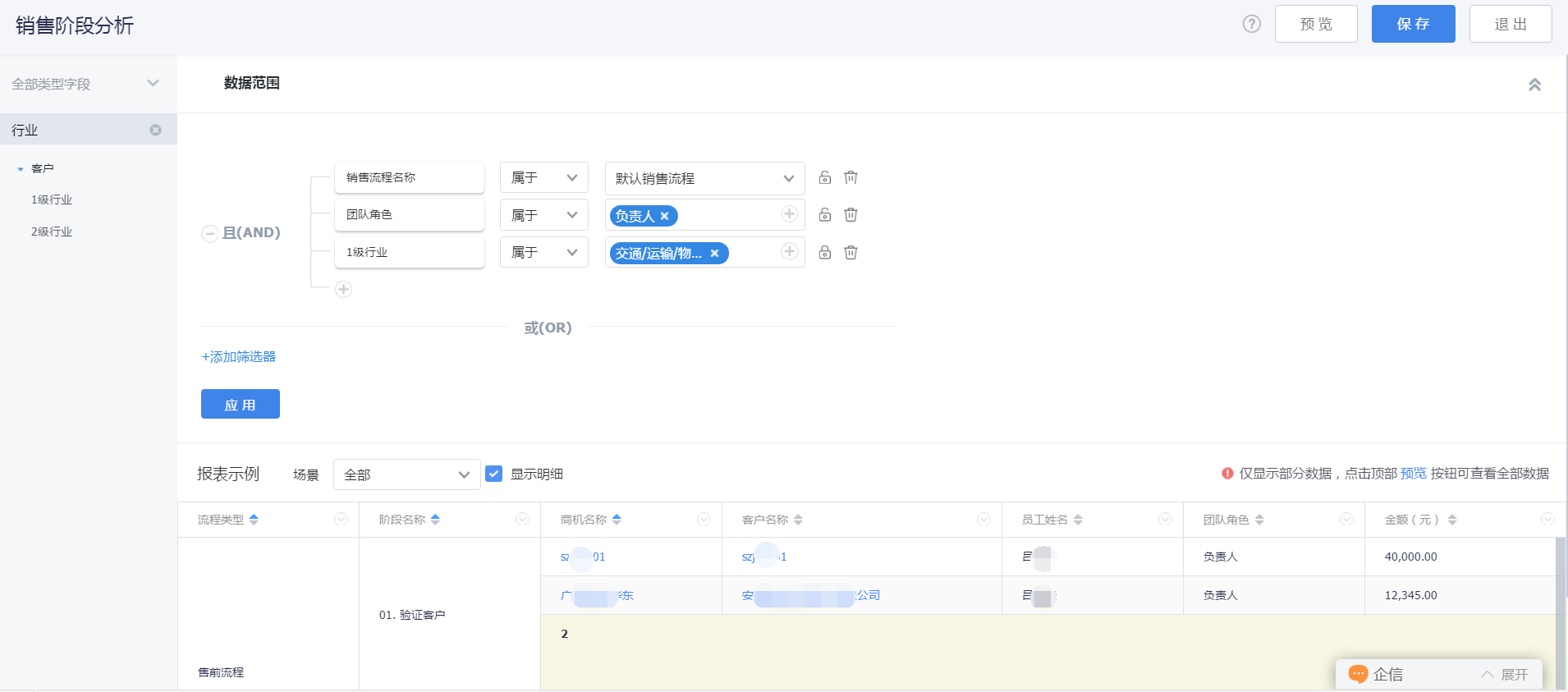This screenshot has height=692, width=1568.
Task: Sort by 商机名称 column
Action: click(x=617, y=520)
